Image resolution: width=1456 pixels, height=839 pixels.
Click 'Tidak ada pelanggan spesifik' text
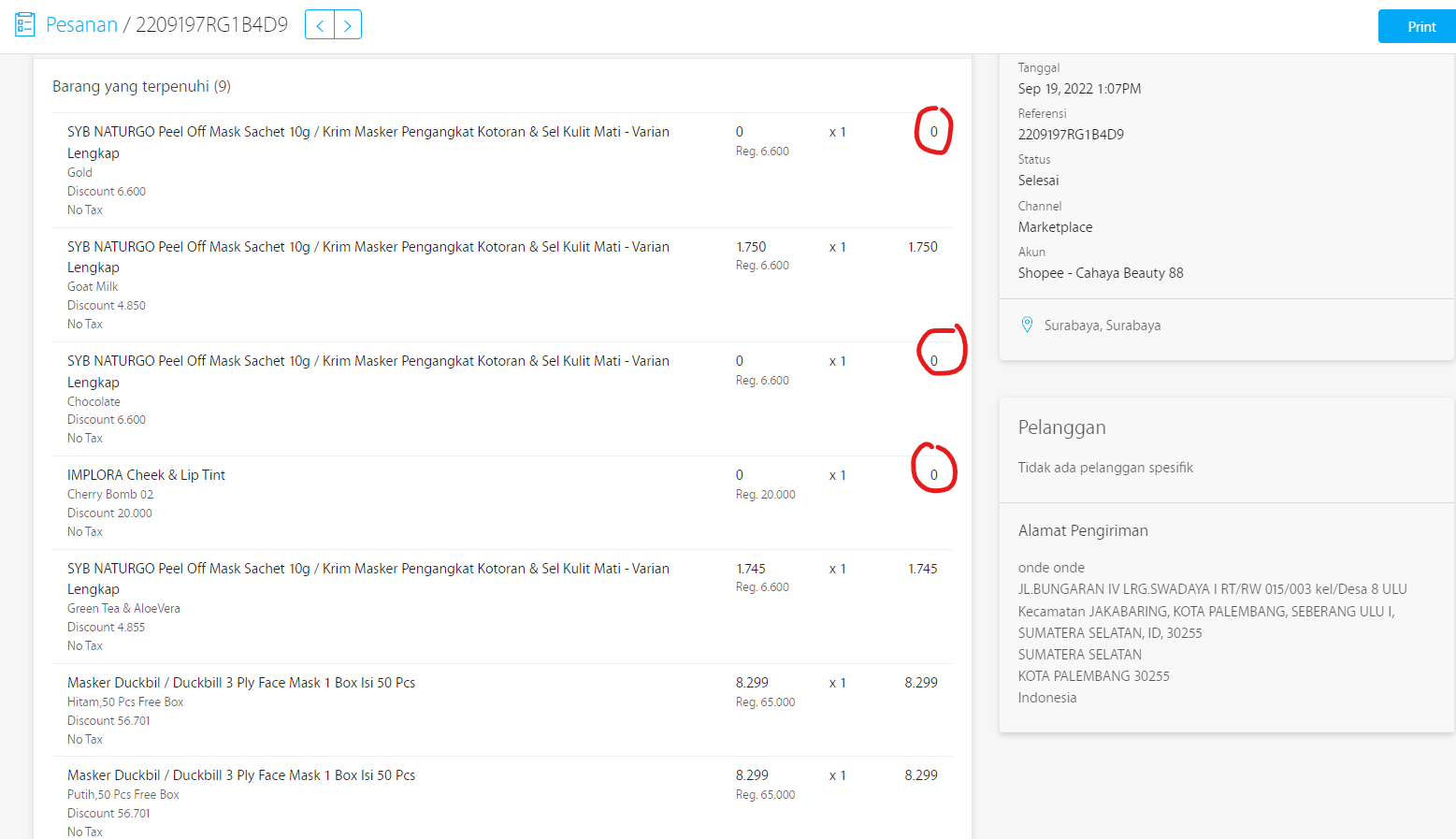[1105, 468]
